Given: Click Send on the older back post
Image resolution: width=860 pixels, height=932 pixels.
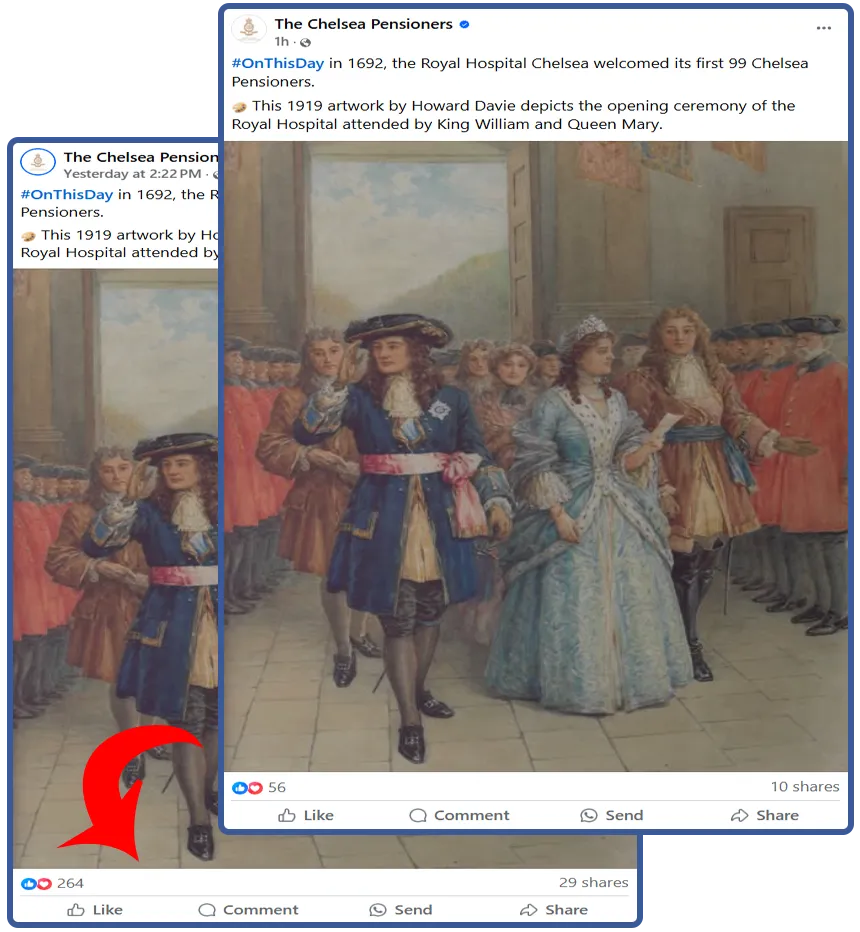Looking at the screenshot, I should point(401,910).
